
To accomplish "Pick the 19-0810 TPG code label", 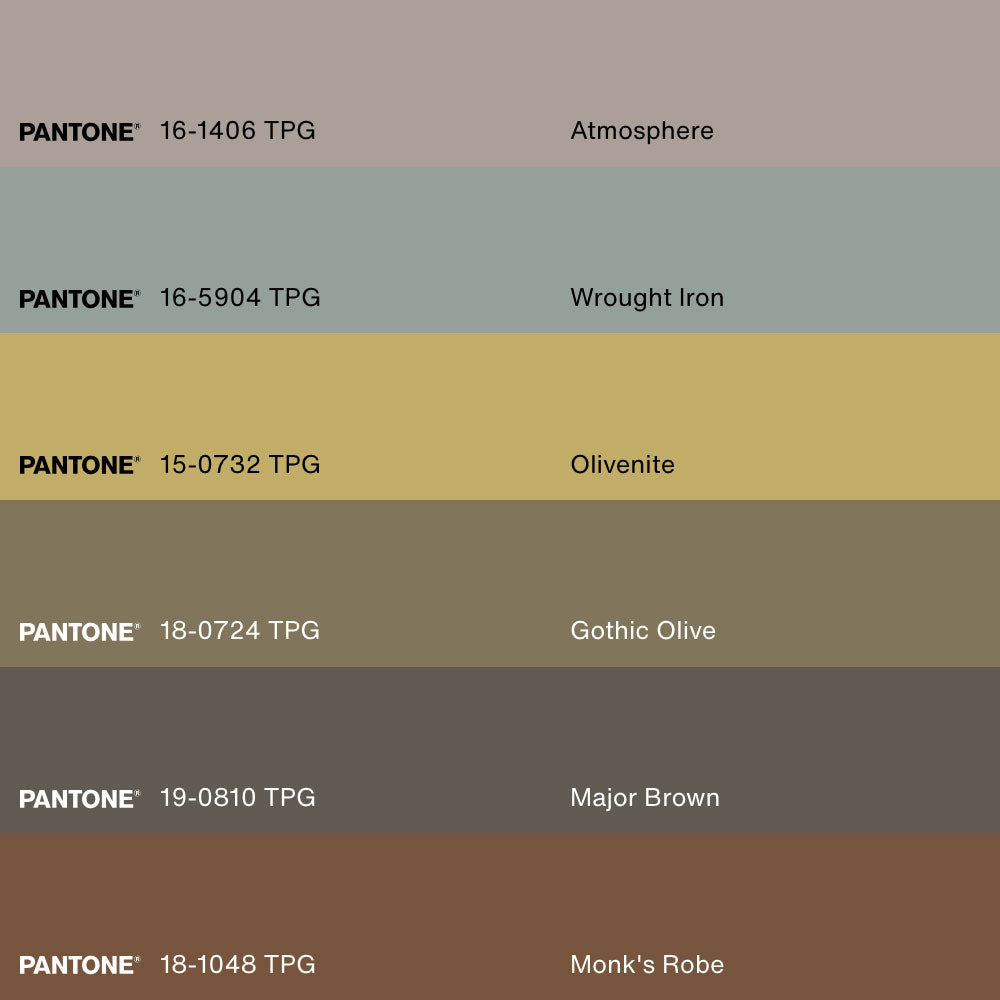I will [x=237, y=798].
